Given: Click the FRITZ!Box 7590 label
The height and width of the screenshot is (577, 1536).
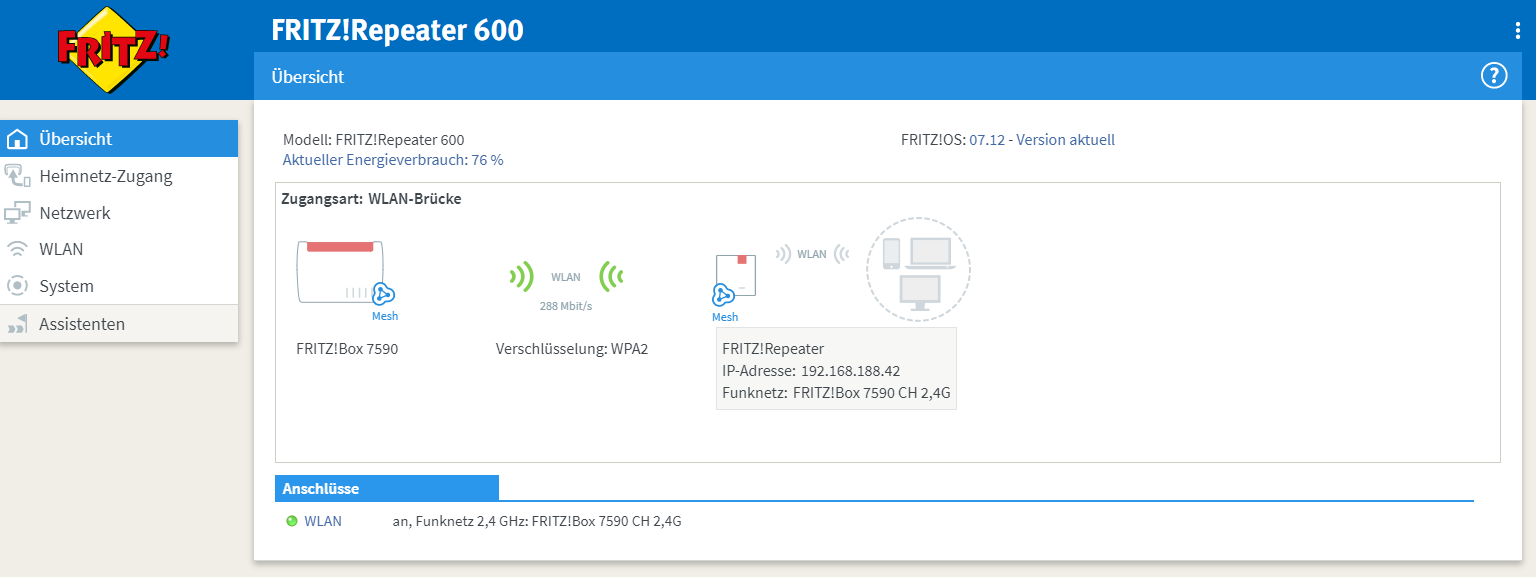Looking at the screenshot, I should (347, 349).
